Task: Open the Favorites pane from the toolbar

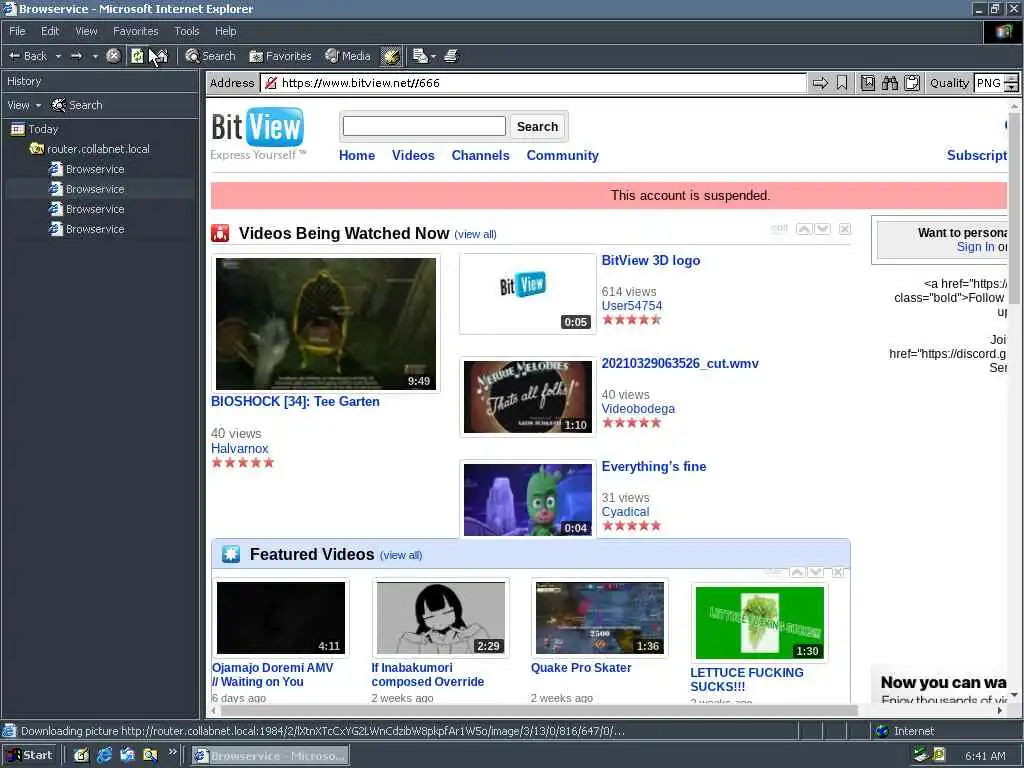Action: [280, 56]
